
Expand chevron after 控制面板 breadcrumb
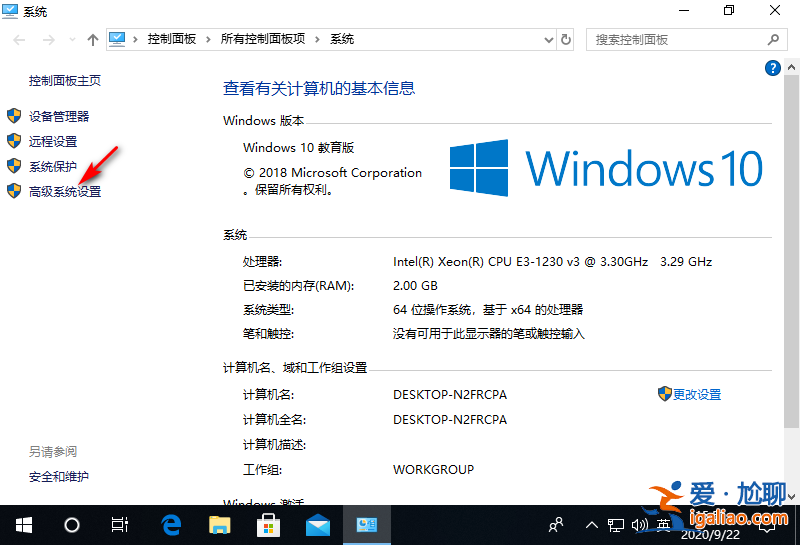(x=208, y=40)
